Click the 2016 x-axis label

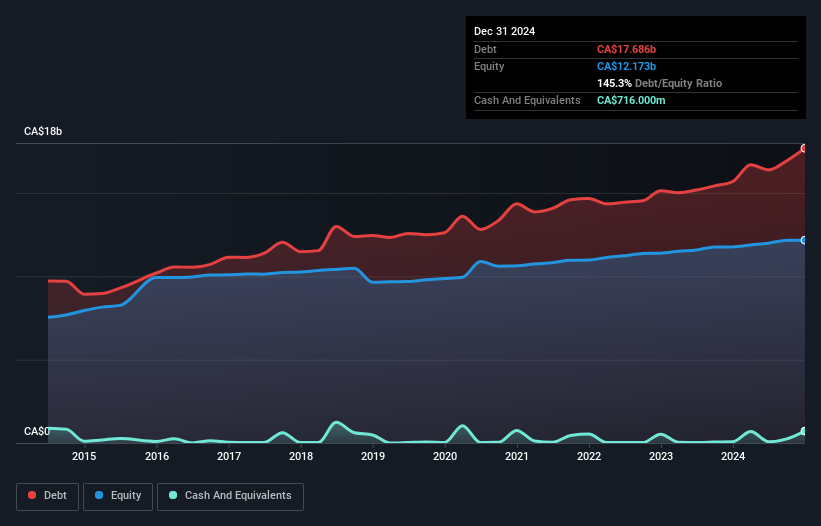coord(157,456)
